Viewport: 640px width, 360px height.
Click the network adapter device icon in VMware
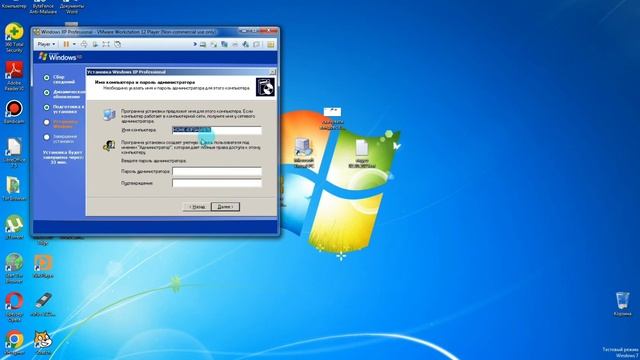(x=224, y=44)
